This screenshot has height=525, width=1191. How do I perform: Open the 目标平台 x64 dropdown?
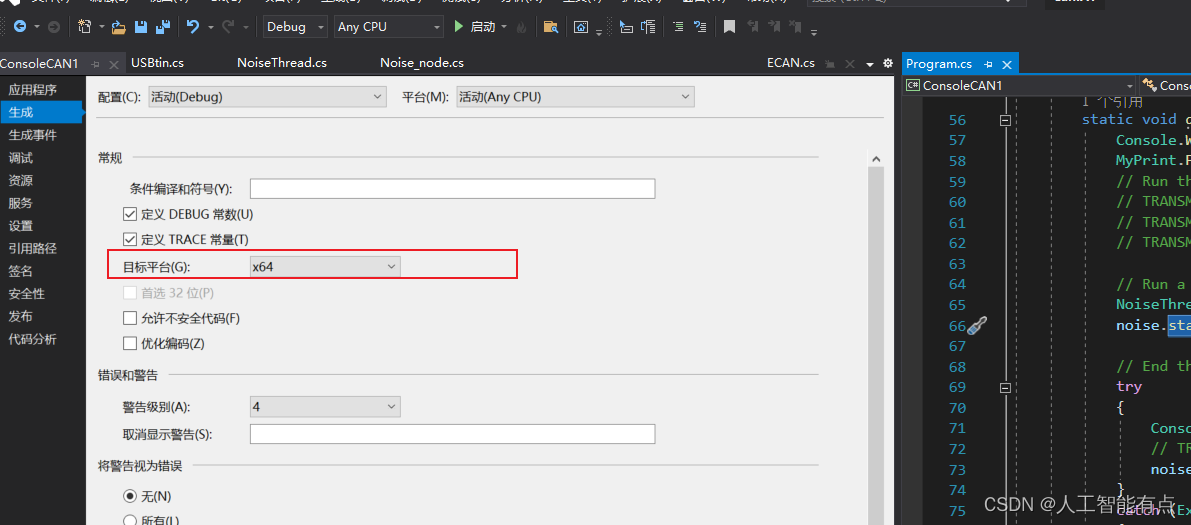click(325, 266)
